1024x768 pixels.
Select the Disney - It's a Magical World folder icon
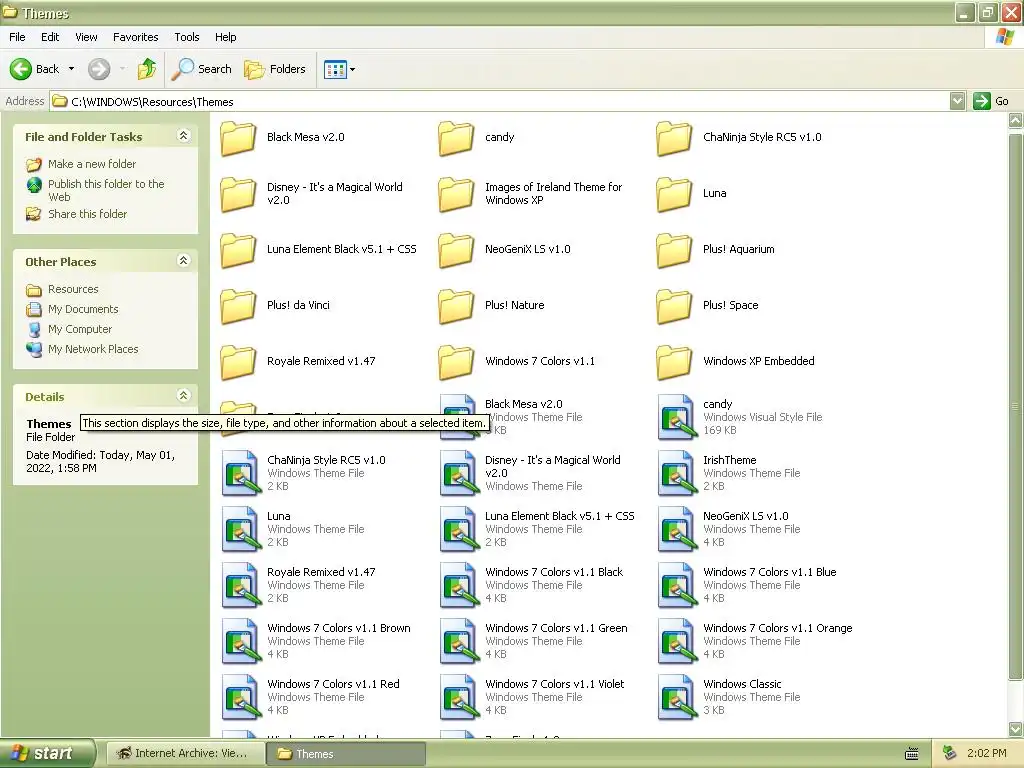pyautogui.click(x=238, y=195)
